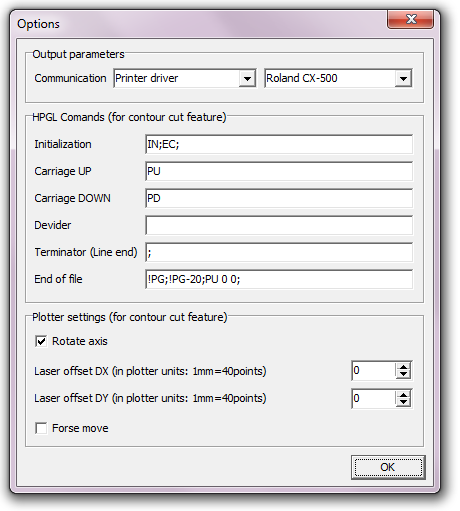The height and width of the screenshot is (511, 460).
Task: Close the Options dialog window
Action: click(x=410, y=19)
